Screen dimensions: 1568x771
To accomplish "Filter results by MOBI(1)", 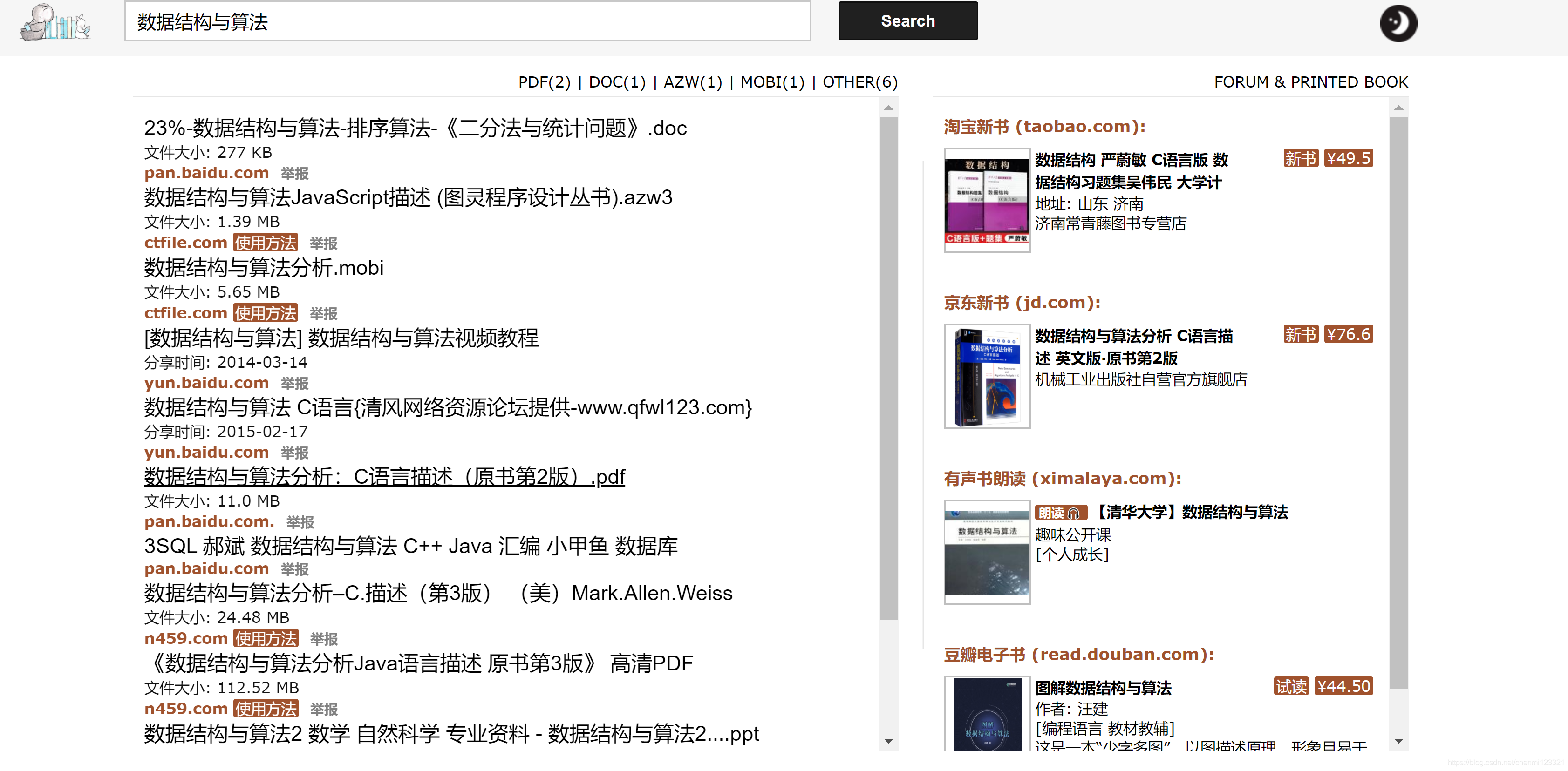I will [x=772, y=82].
